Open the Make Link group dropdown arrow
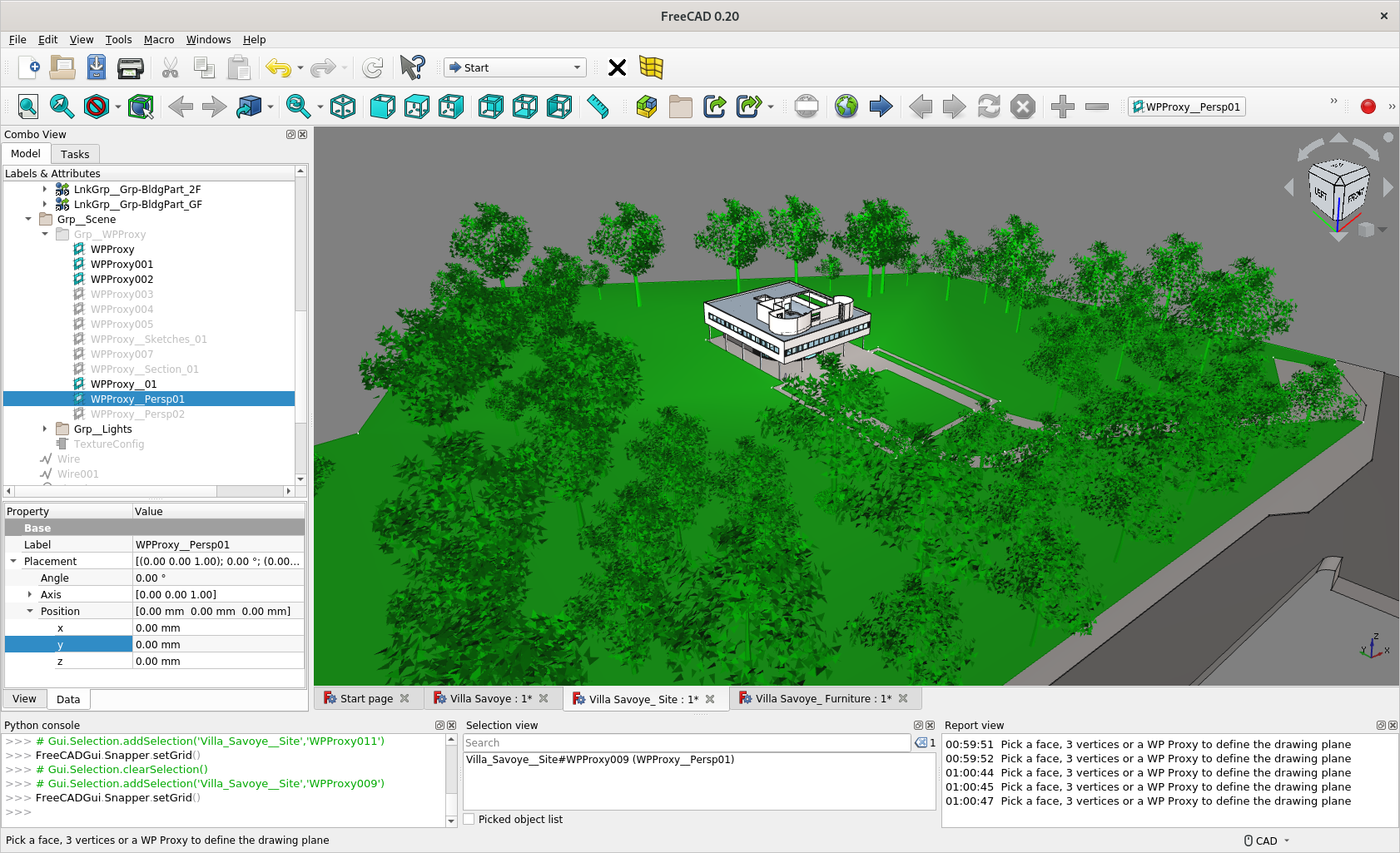The width and height of the screenshot is (1400, 853). point(771,107)
